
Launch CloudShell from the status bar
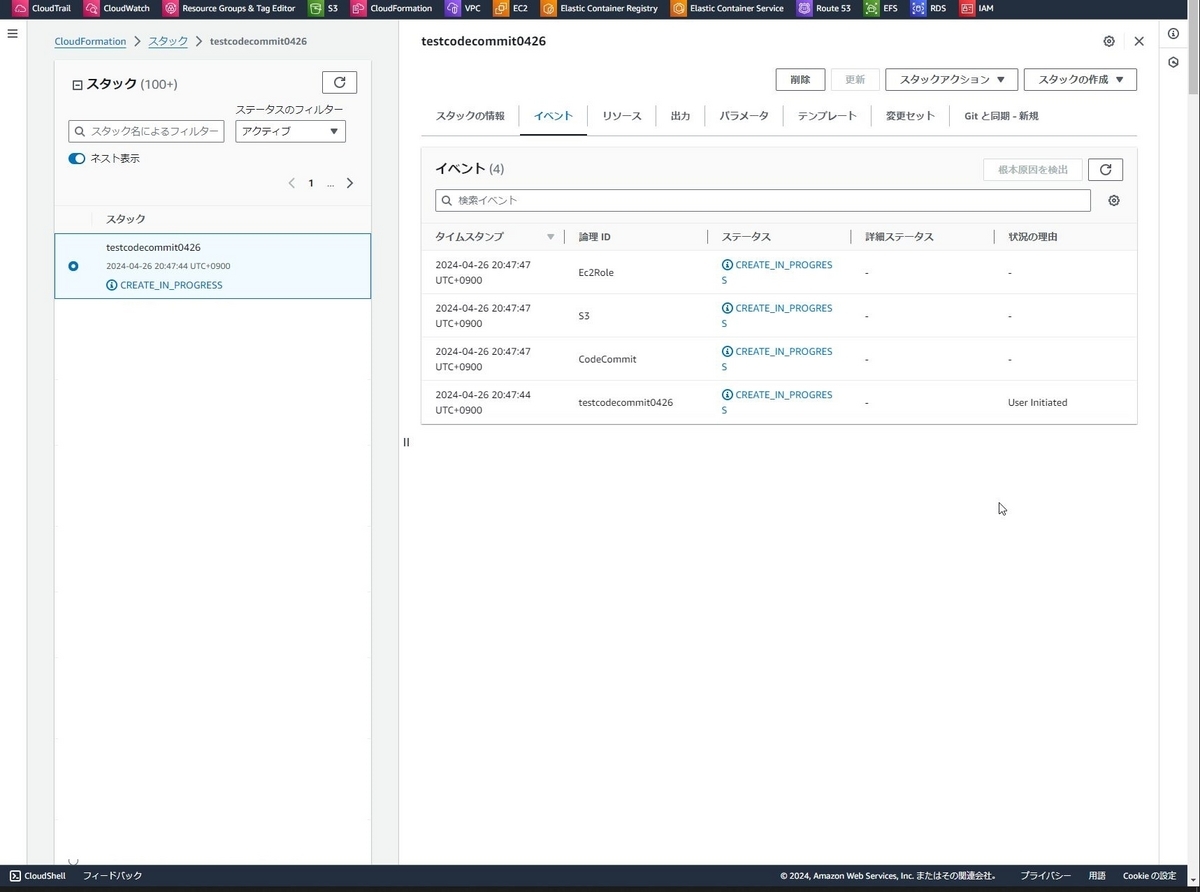[37, 875]
